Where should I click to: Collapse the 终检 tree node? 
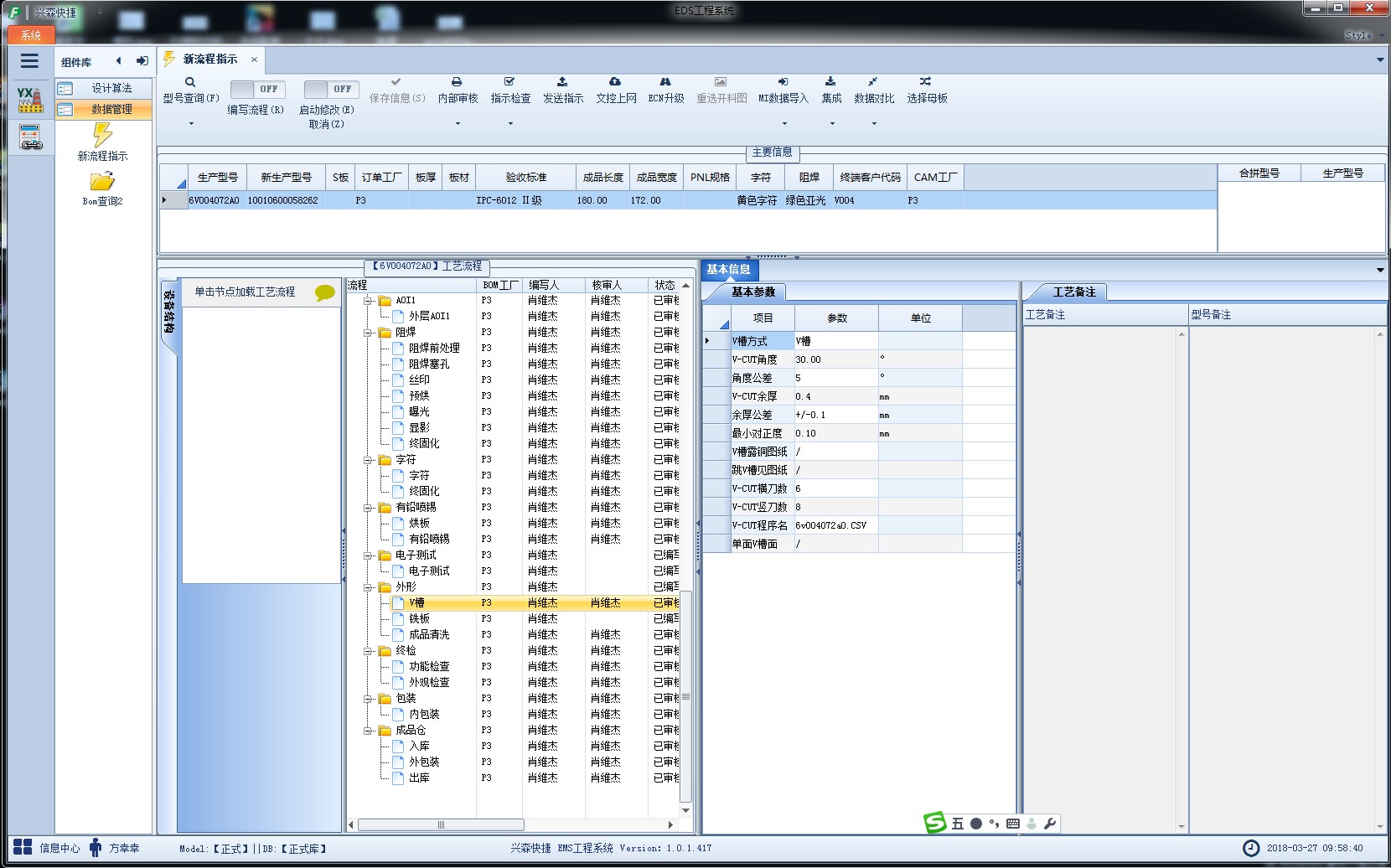[368, 651]
